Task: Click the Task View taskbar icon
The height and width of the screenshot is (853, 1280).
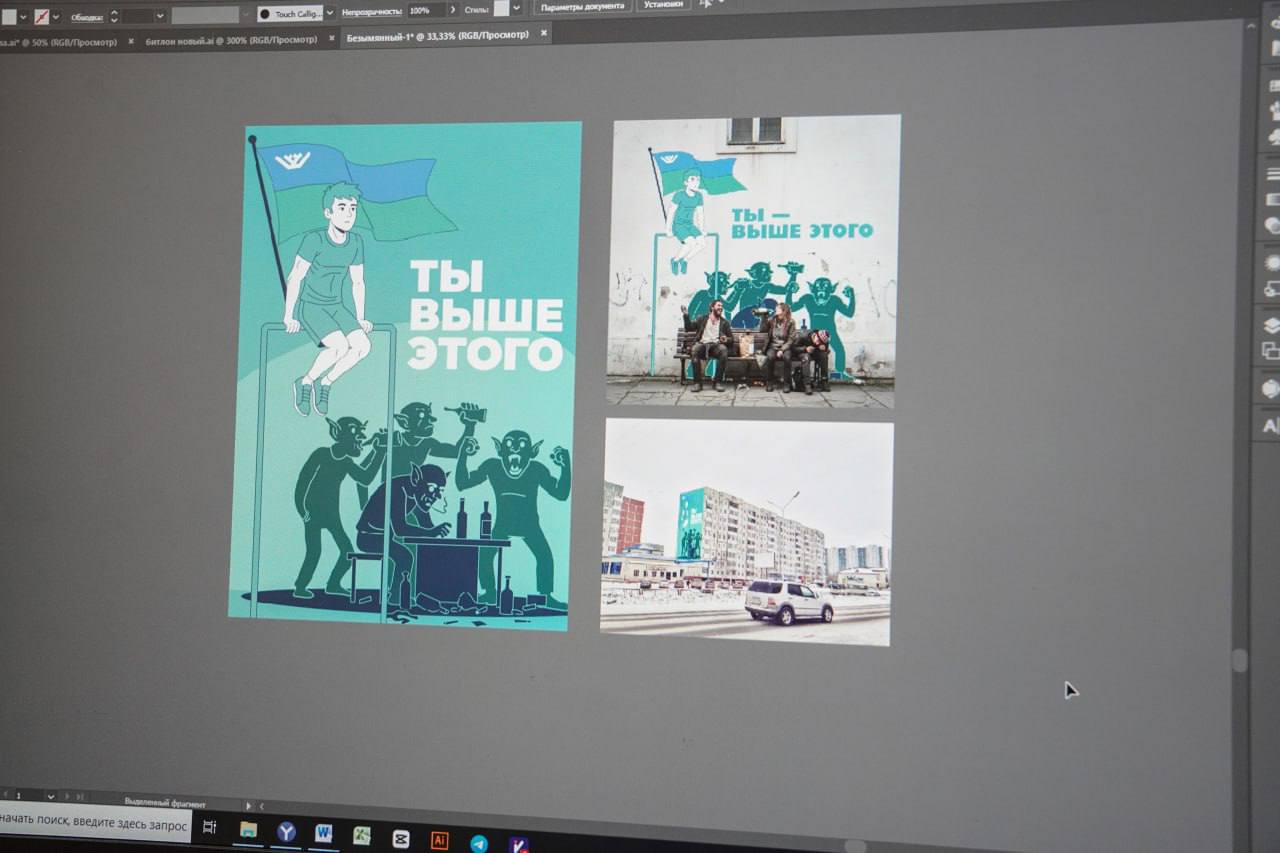Action: pyautogui.click(x=210, y=827)
